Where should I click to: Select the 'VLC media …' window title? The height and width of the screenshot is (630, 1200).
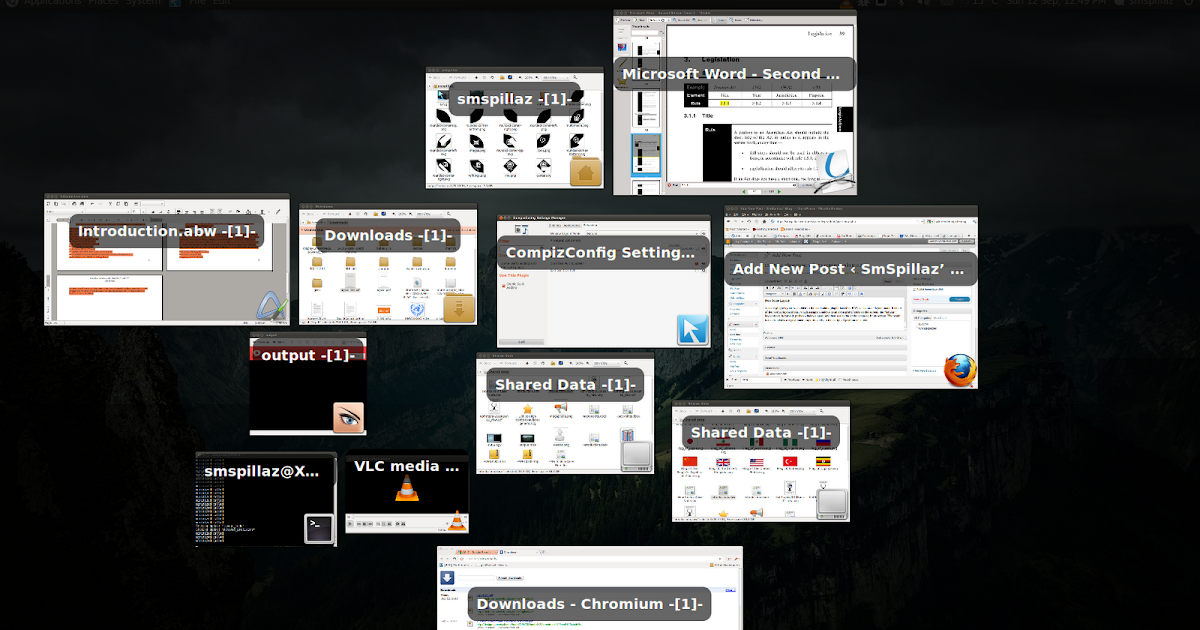coord(407,466)
